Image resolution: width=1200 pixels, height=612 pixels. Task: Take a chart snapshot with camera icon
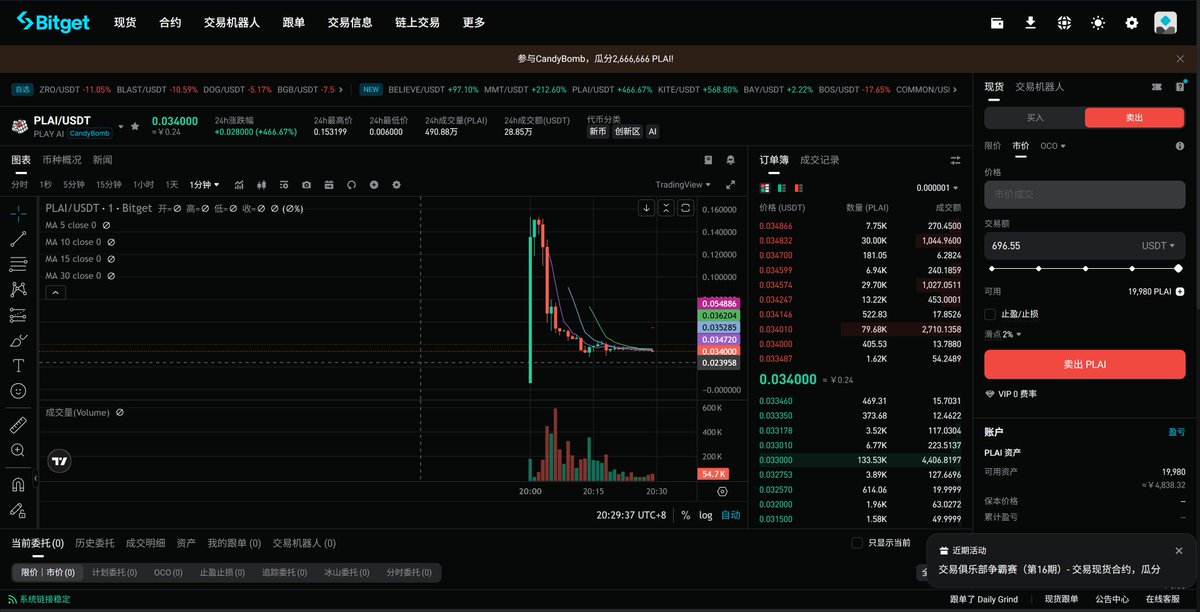306,185
